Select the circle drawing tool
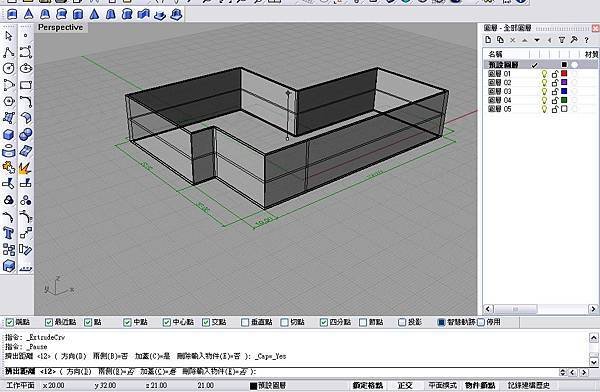Screen dimensions: 600x392 (8, 69)
